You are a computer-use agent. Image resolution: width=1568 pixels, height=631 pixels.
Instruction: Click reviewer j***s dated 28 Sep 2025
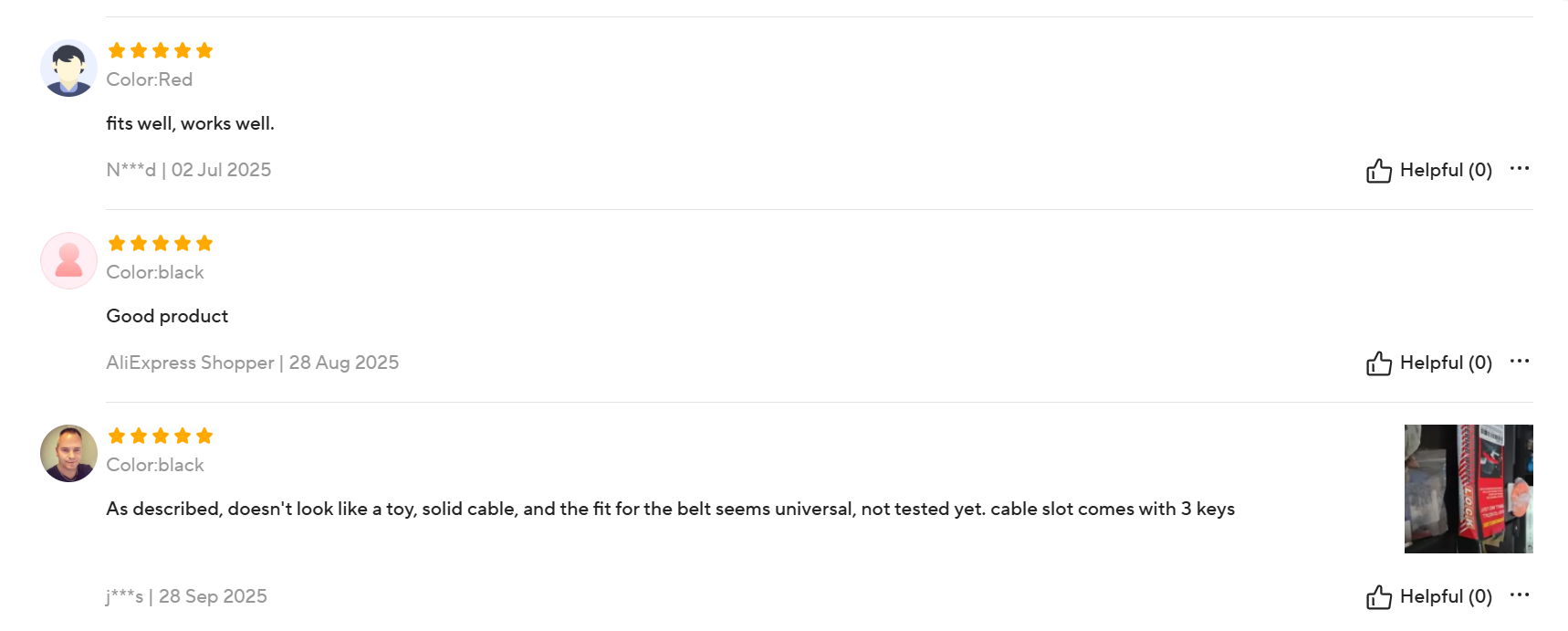(x=125, y=596)
